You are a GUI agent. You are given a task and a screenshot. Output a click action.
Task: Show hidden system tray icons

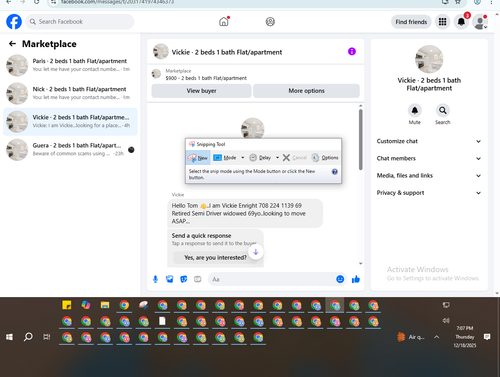(x=436, y=337)
